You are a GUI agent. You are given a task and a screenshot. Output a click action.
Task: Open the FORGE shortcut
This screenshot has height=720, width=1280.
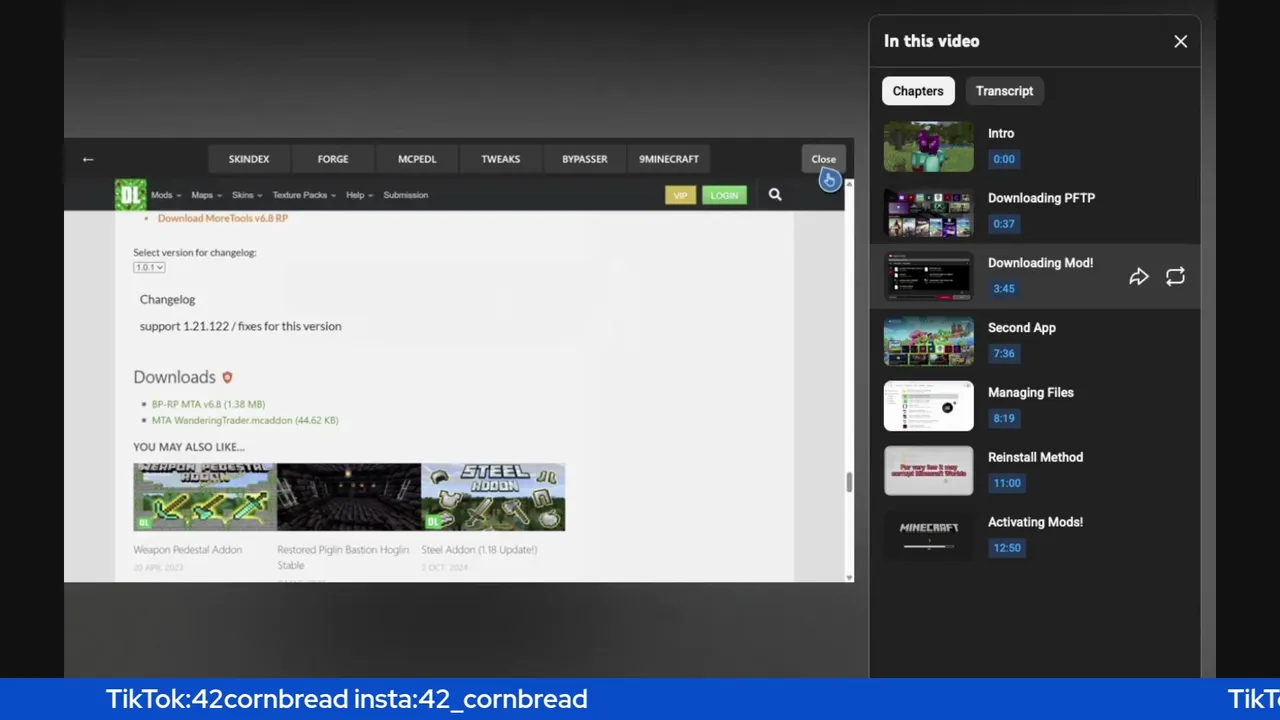[333, 159]
